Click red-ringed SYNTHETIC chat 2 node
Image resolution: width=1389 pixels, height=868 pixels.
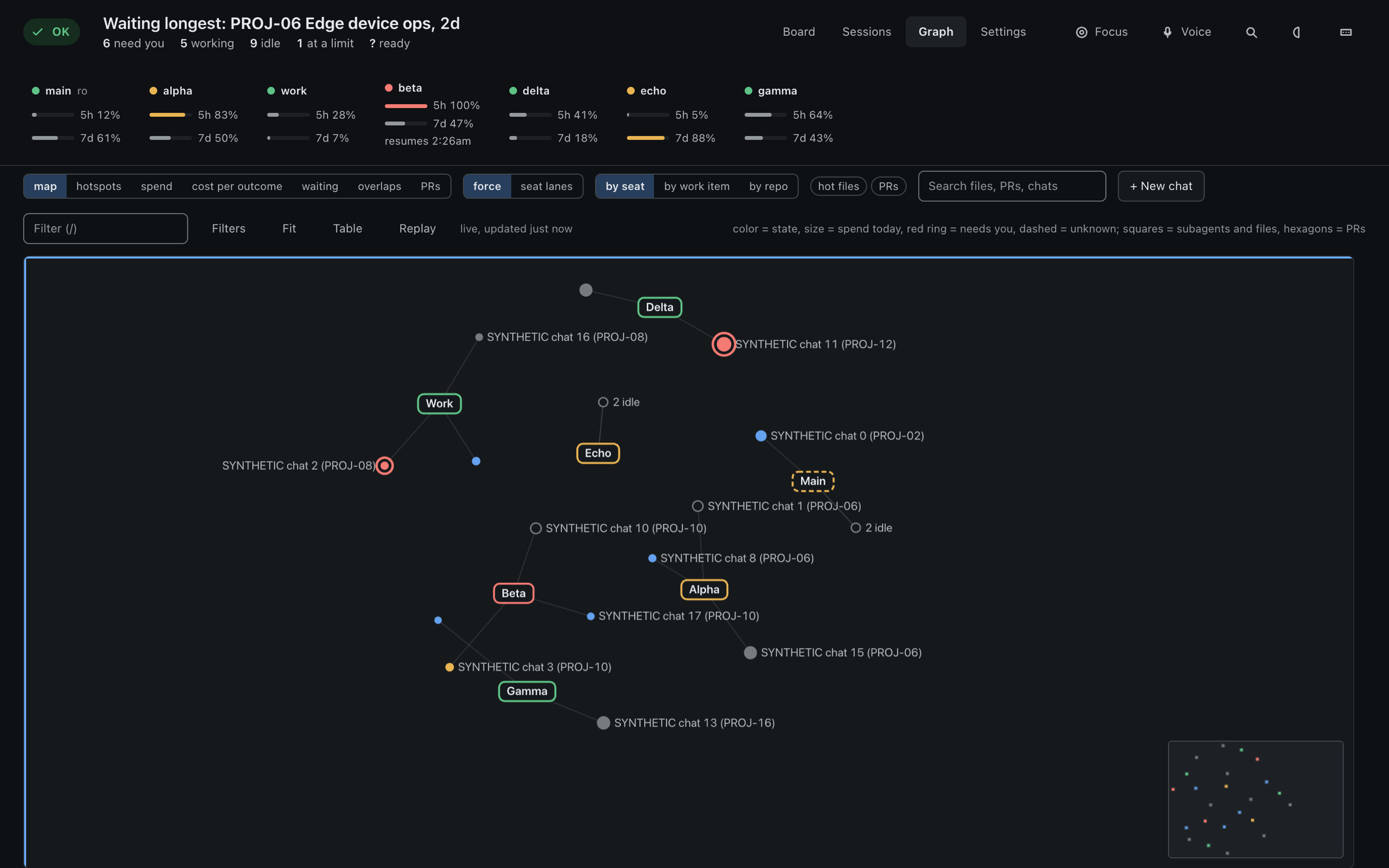pyautogui.click(x=384, y=465)
